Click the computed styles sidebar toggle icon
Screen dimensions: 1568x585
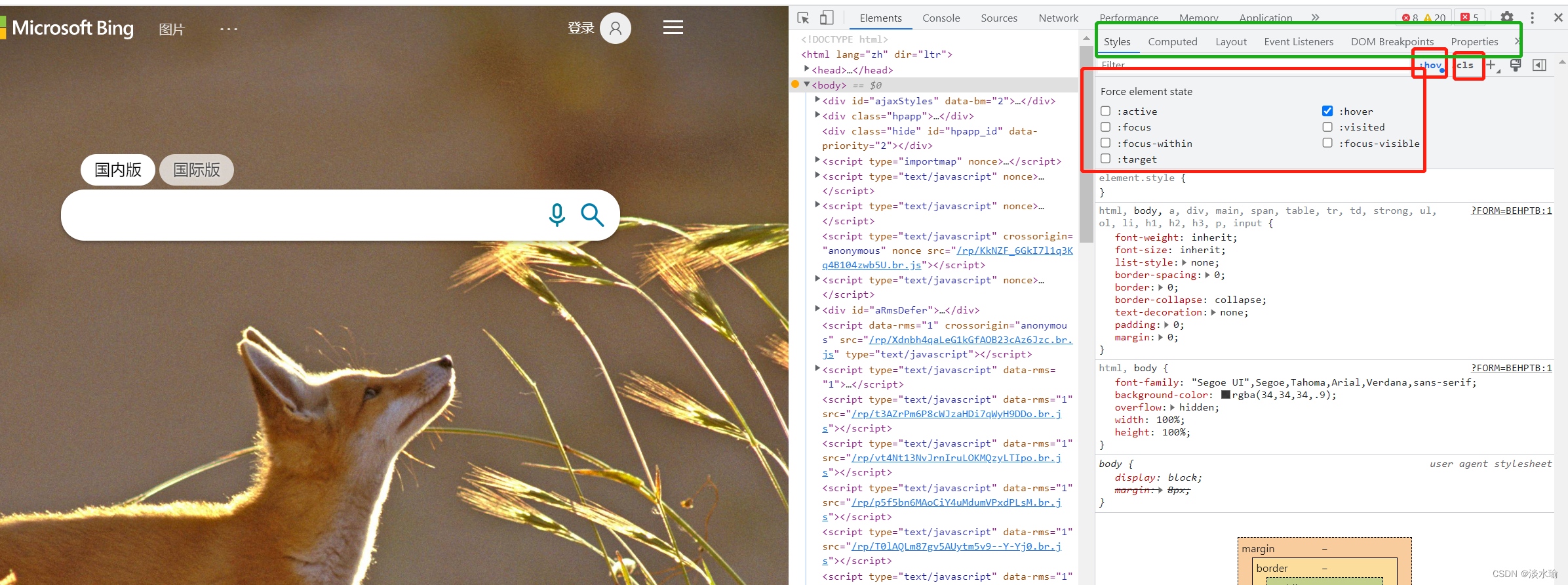(x=1539, y=65)
